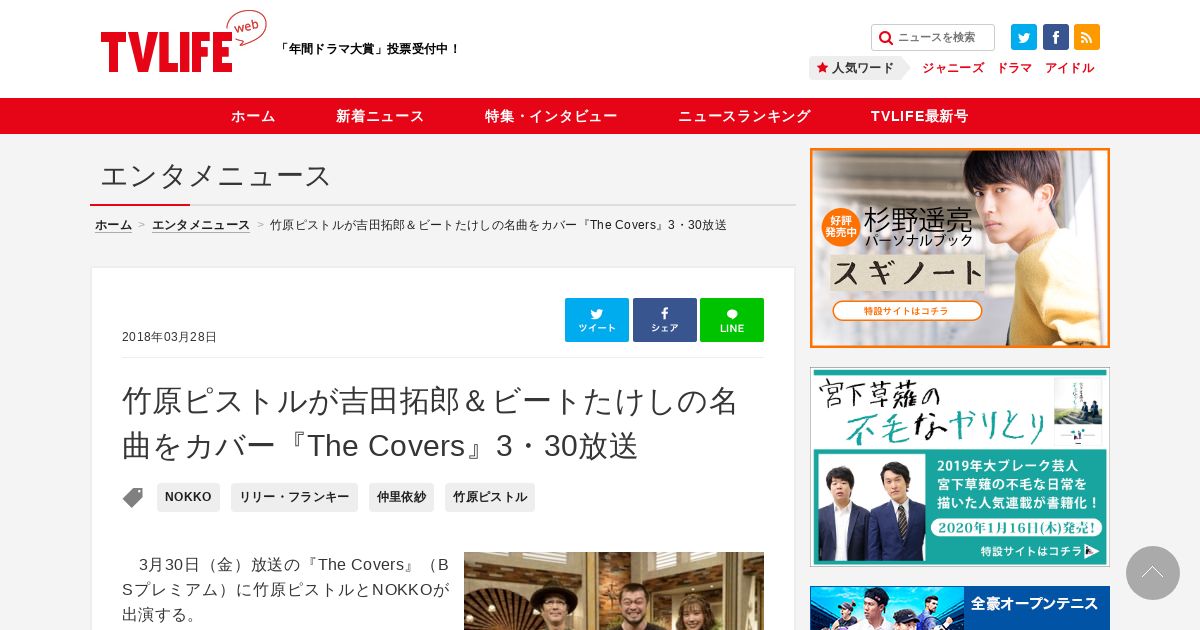Share article via the ツイート button
1200x630 pixels.
[x=597, y=320]
